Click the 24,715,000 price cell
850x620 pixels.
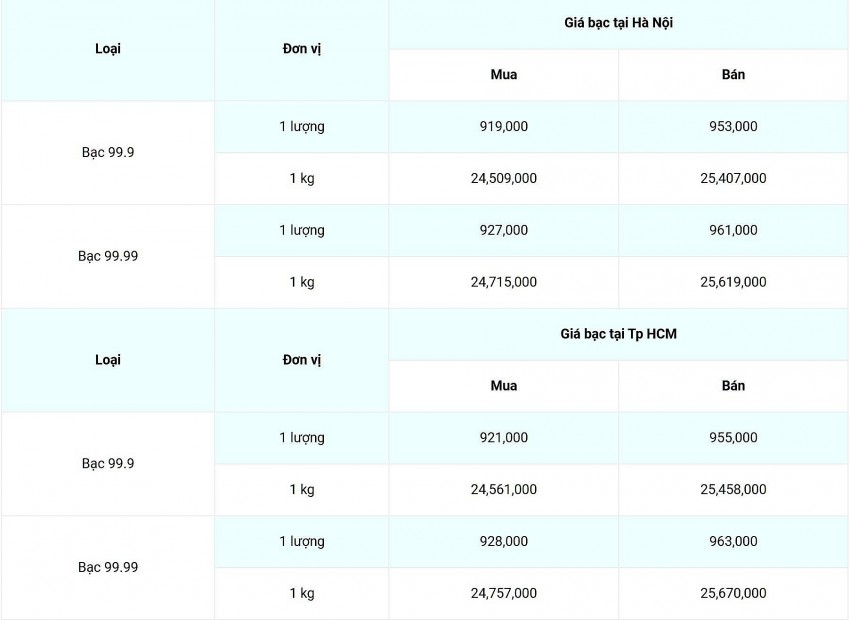tap(504, 282)
